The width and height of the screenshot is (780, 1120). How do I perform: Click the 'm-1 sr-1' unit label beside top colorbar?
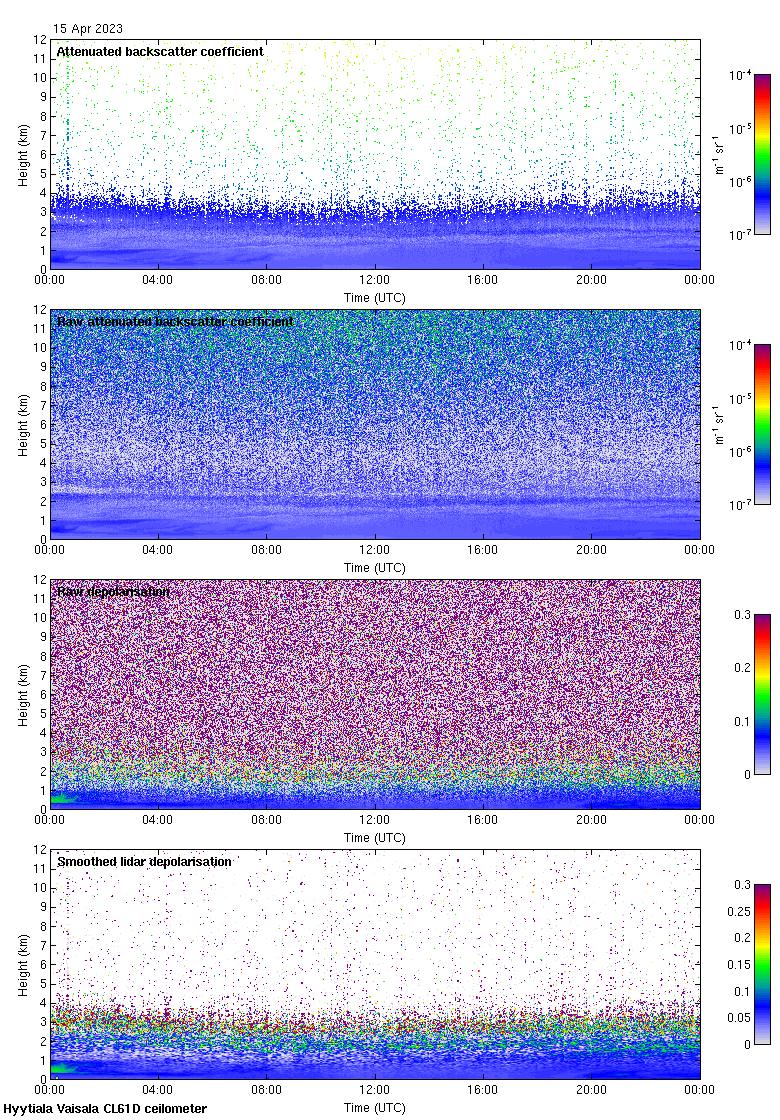(x=720, y=154)
